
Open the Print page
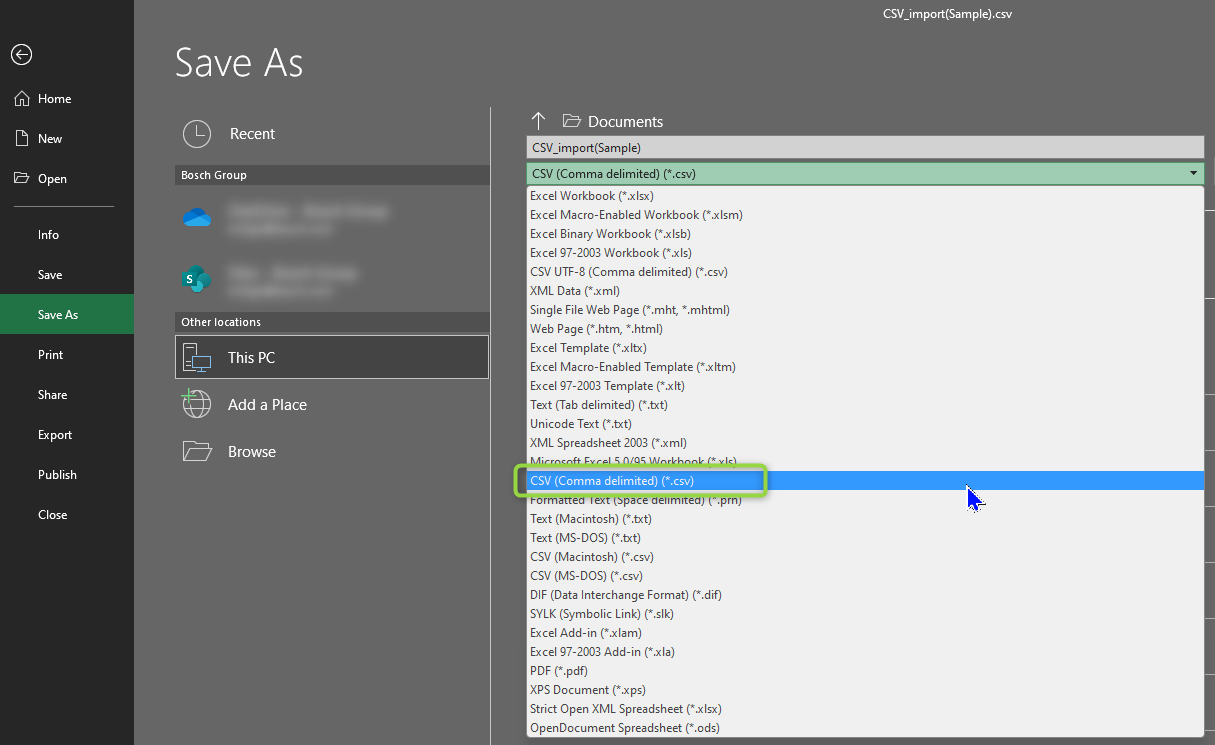pyautogui.click(x=50, y=355)
